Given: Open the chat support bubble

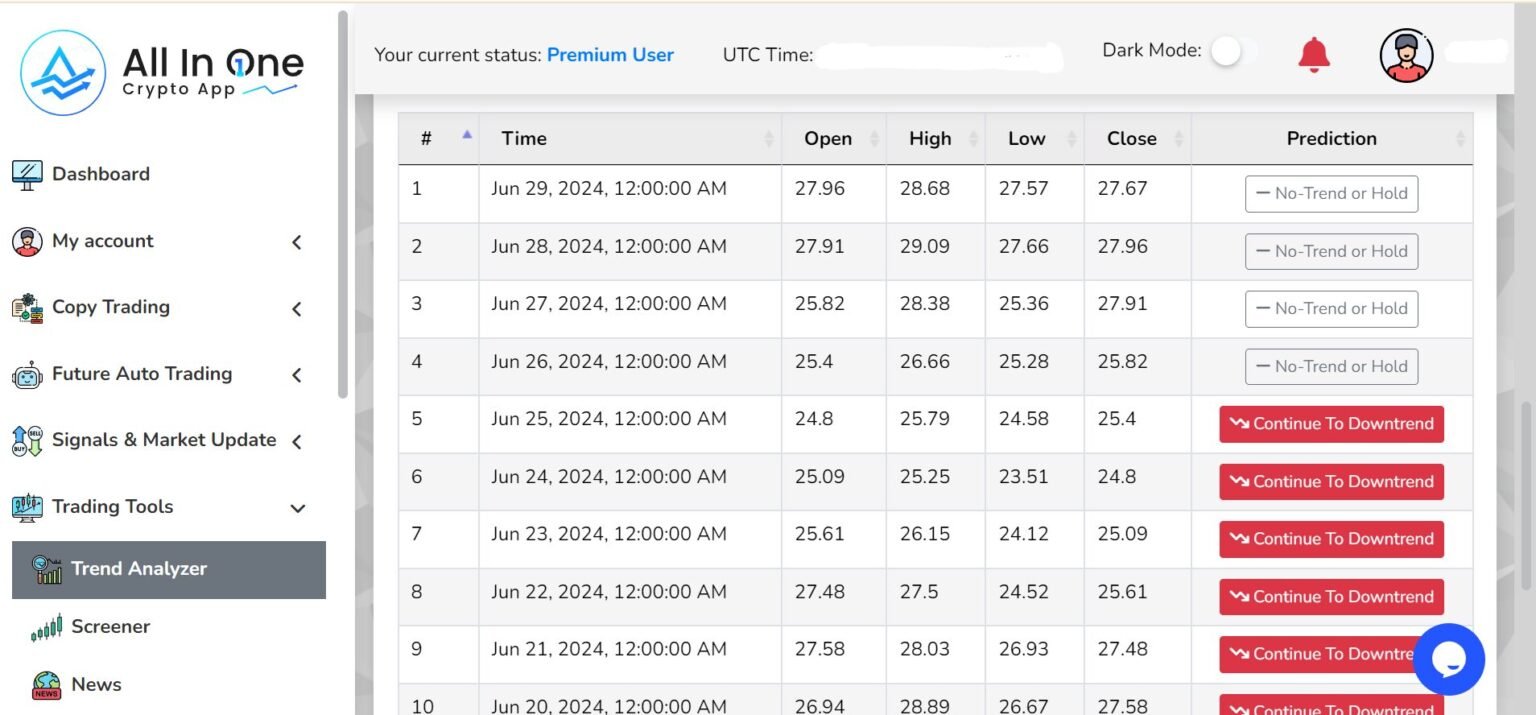Looking at the screenshot, I should coord(1448,659).
